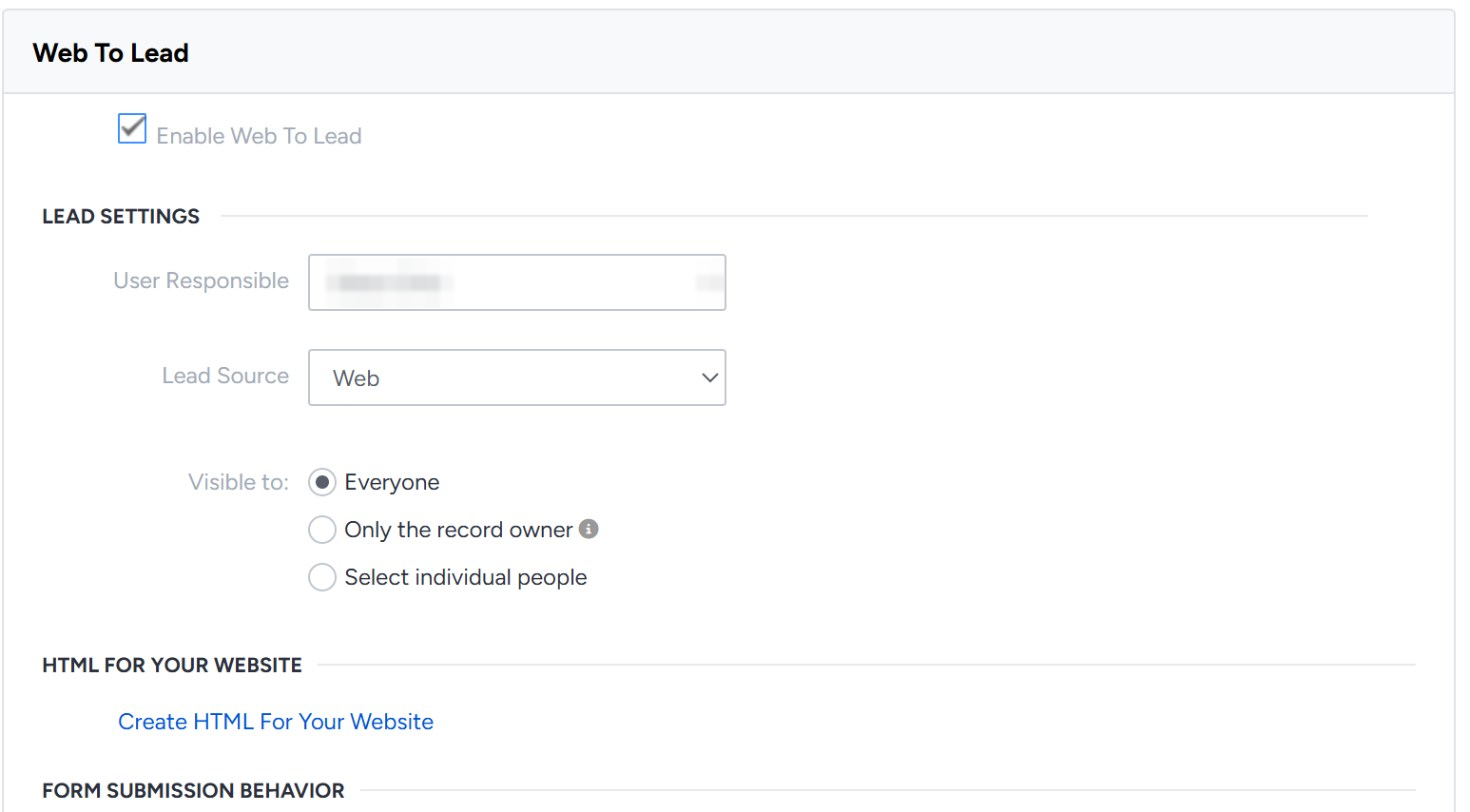
Task: Click the LEAD SETTINGS section title
Action: [x=121, y=216]
